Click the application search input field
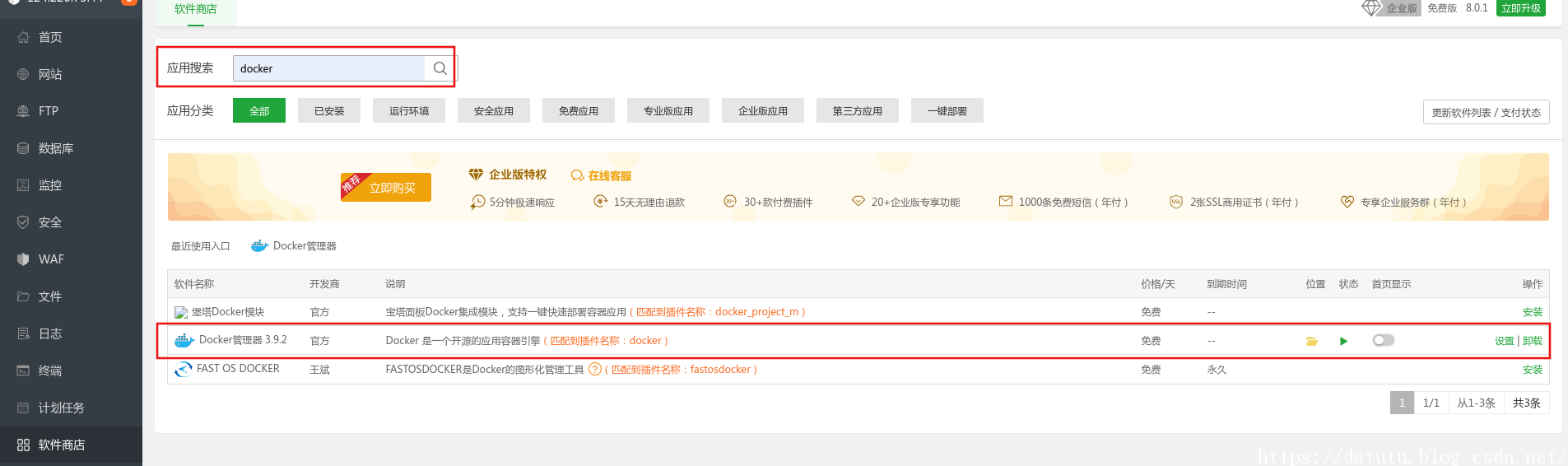1568x466 pixels. tap(329, 68)
